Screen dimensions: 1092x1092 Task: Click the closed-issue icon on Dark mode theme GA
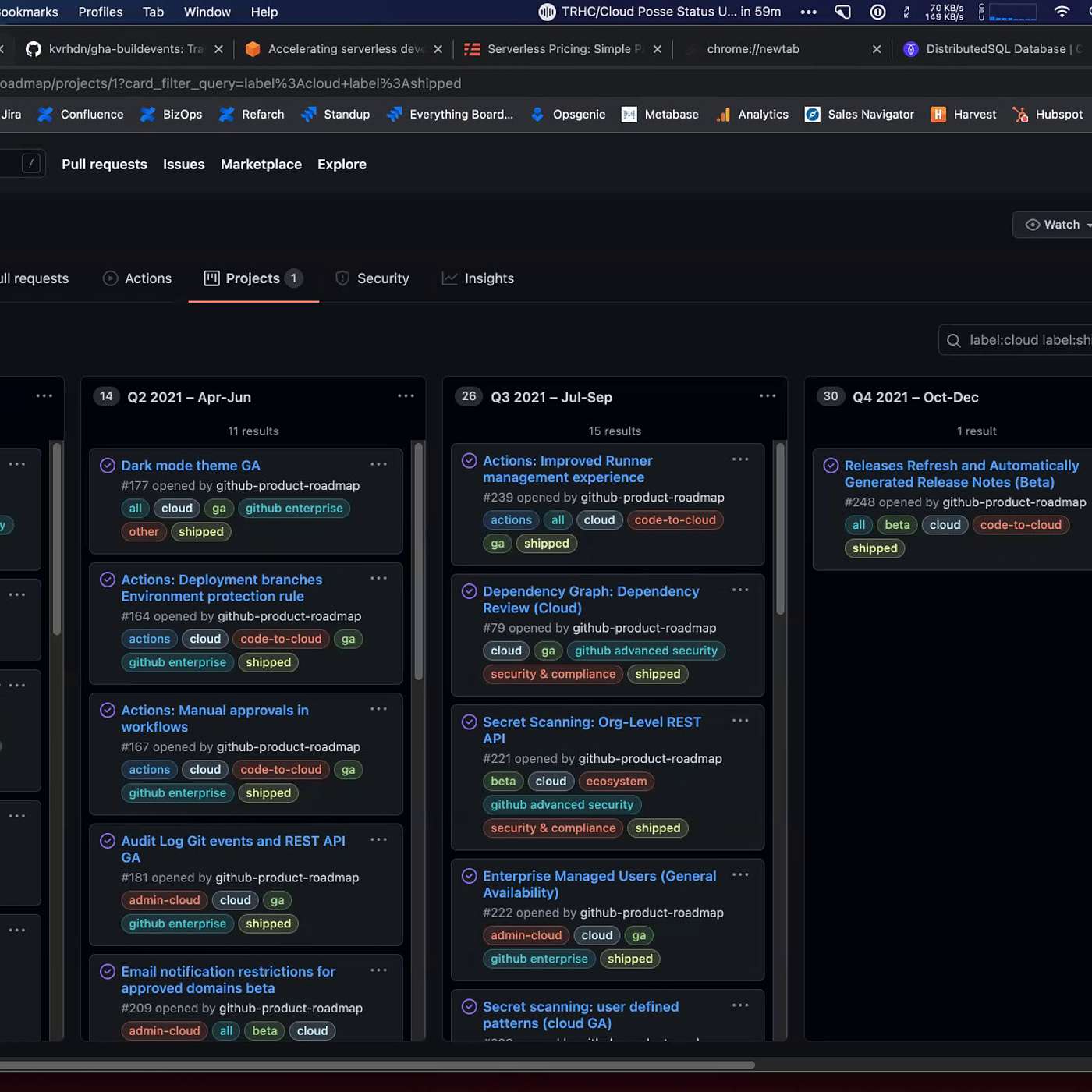(x=108, y=466)
